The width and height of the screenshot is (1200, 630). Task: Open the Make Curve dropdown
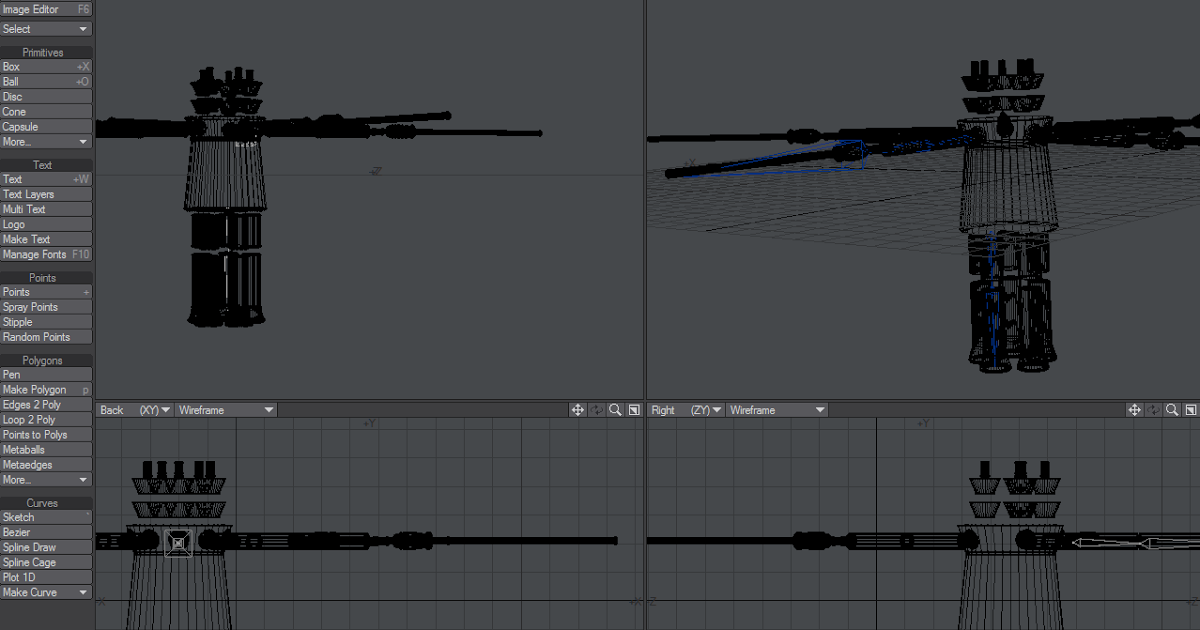coord(45,592)
